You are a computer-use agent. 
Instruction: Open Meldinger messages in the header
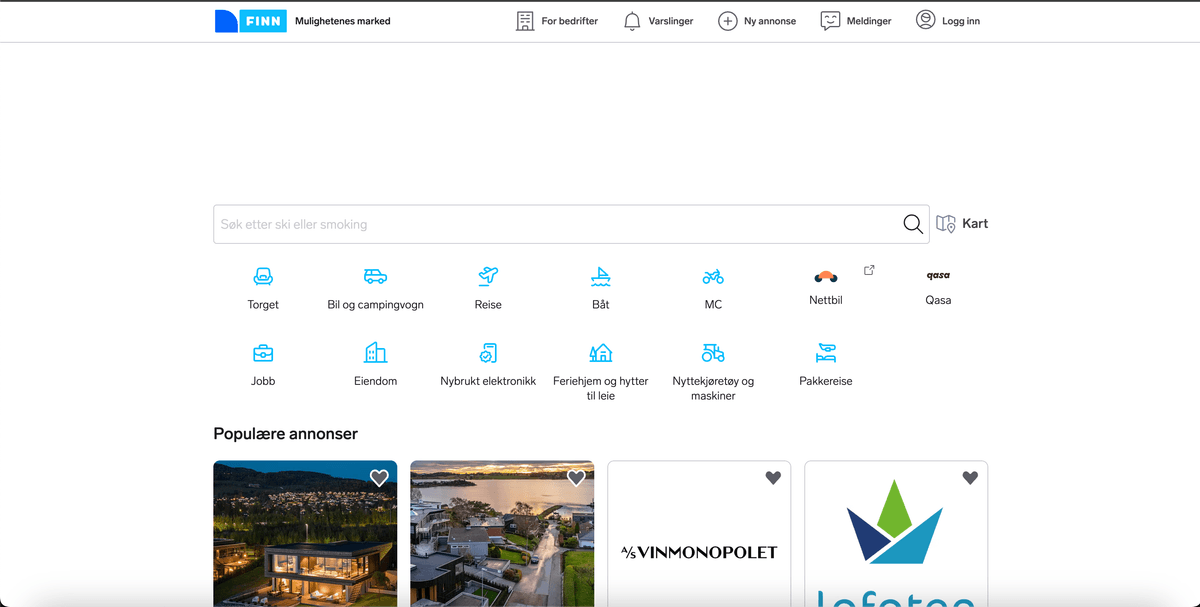point(856,21)
